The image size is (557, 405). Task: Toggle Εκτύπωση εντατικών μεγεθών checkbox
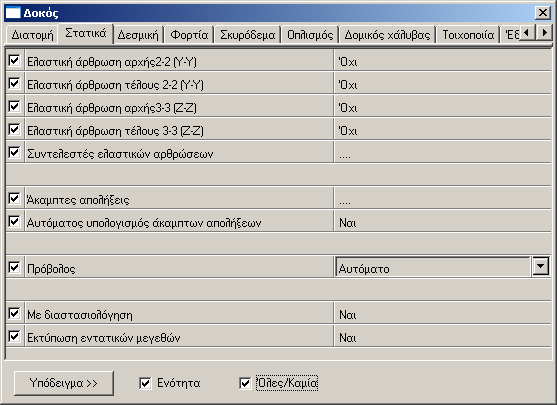point(14,336)
